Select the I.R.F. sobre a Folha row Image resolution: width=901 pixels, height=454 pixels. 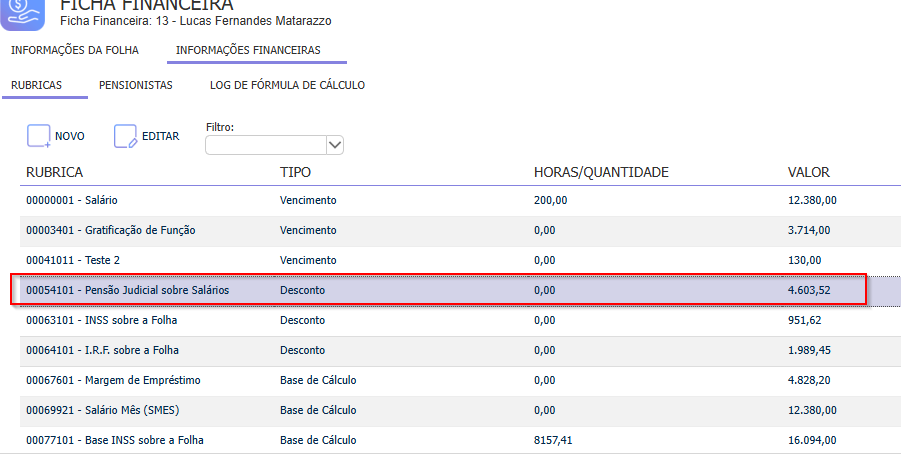[x=103, y=350]
